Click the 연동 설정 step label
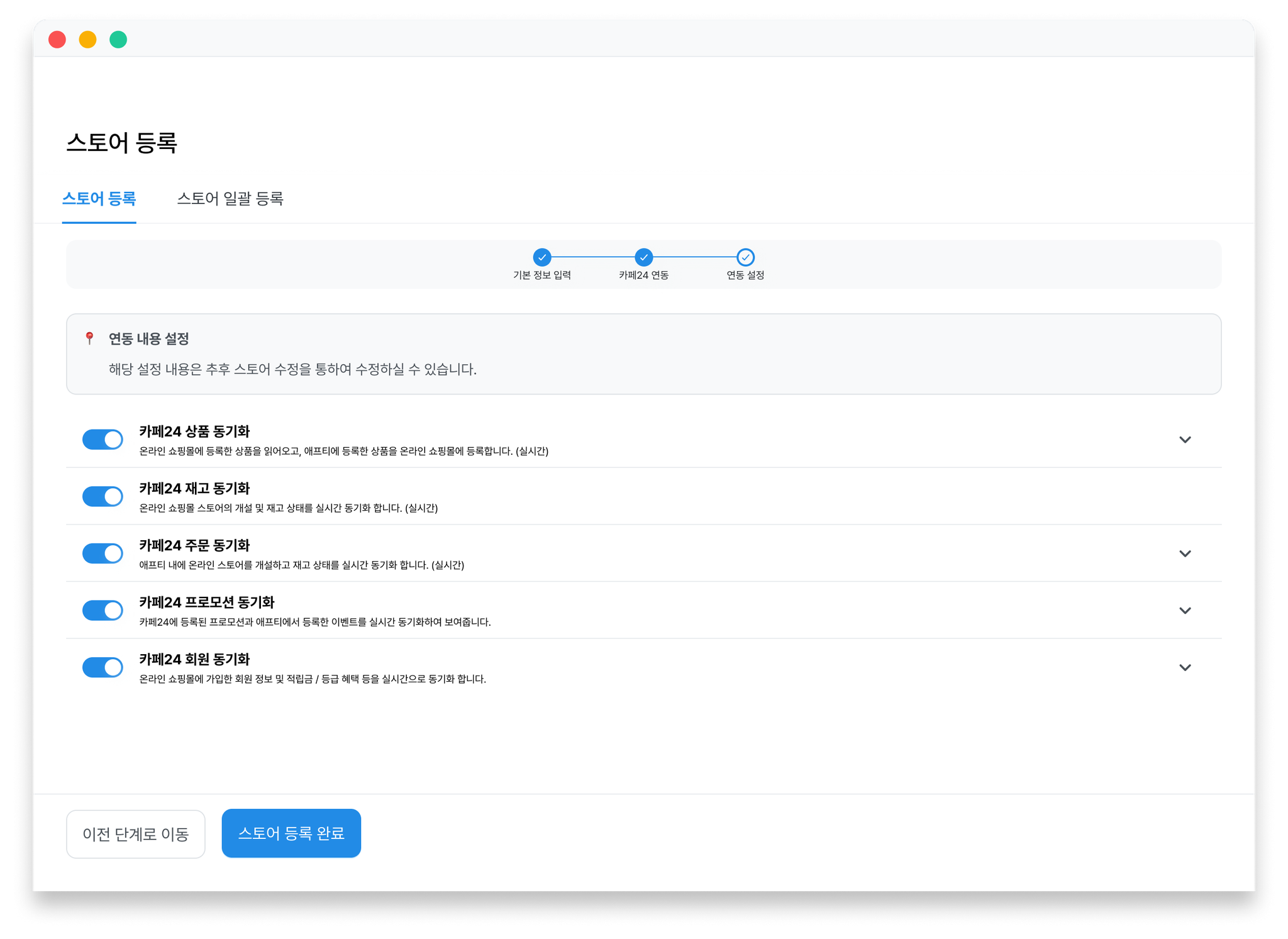1288x939 pixels. tap(745, 275)
